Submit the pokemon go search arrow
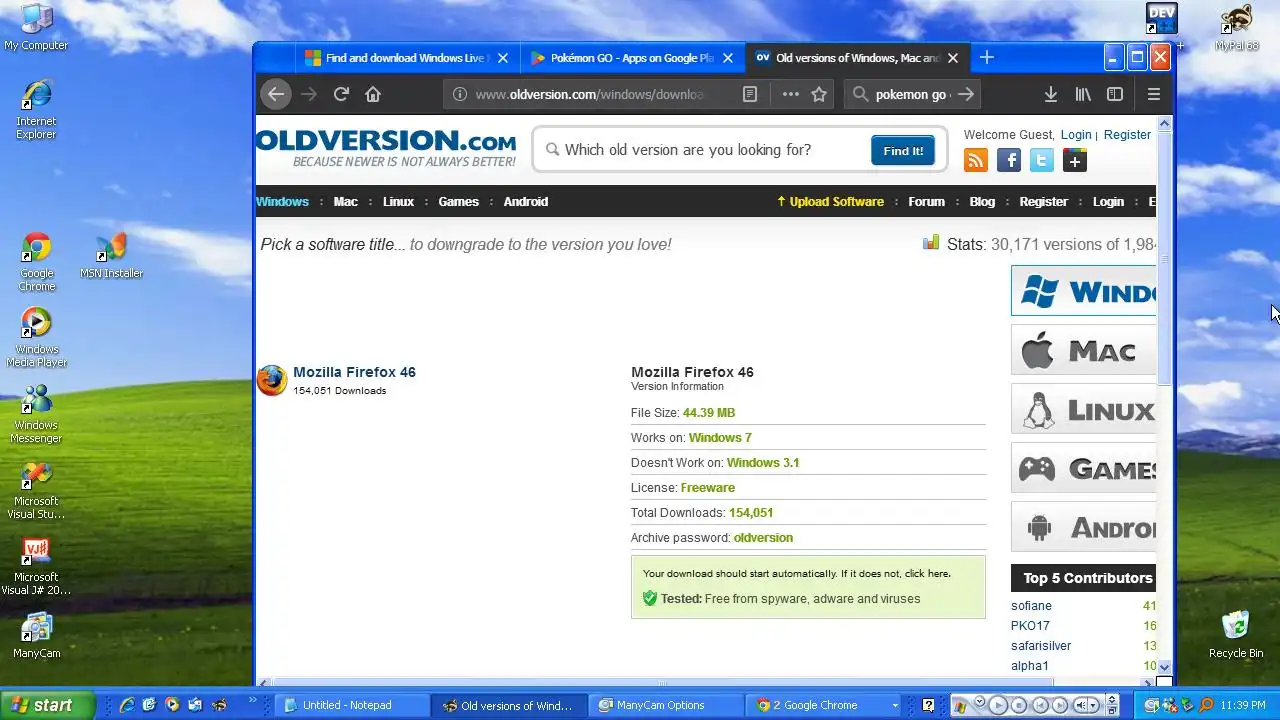This screenshot has width=1280, height=720. click(x=965, y=94)
